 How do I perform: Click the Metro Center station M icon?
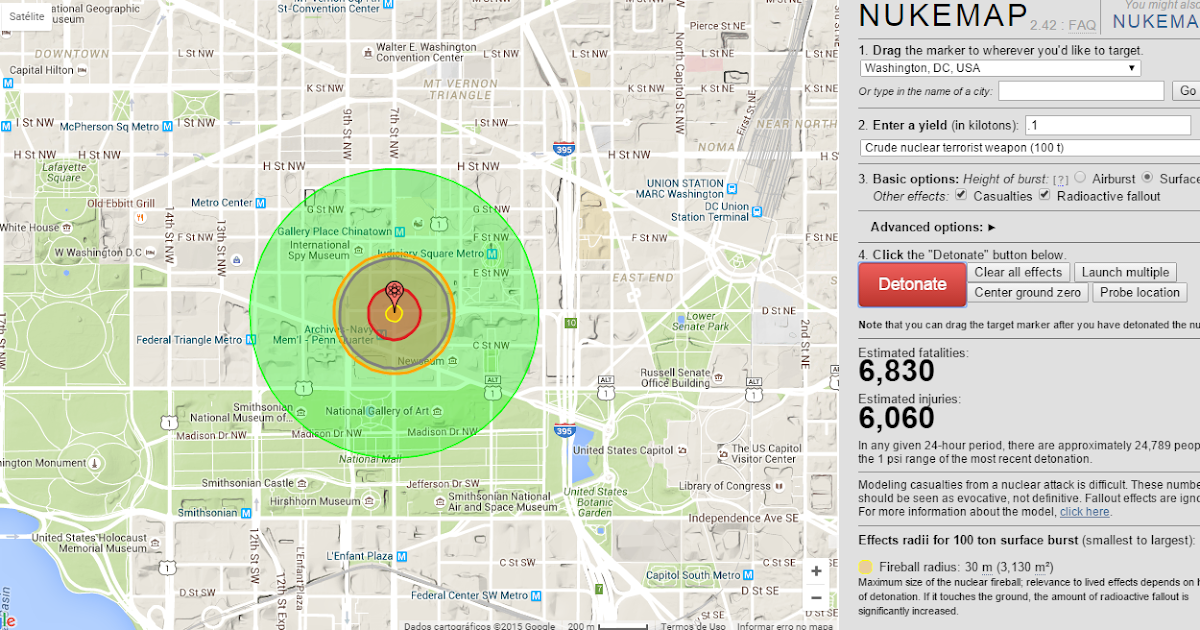tap(261, 203)
